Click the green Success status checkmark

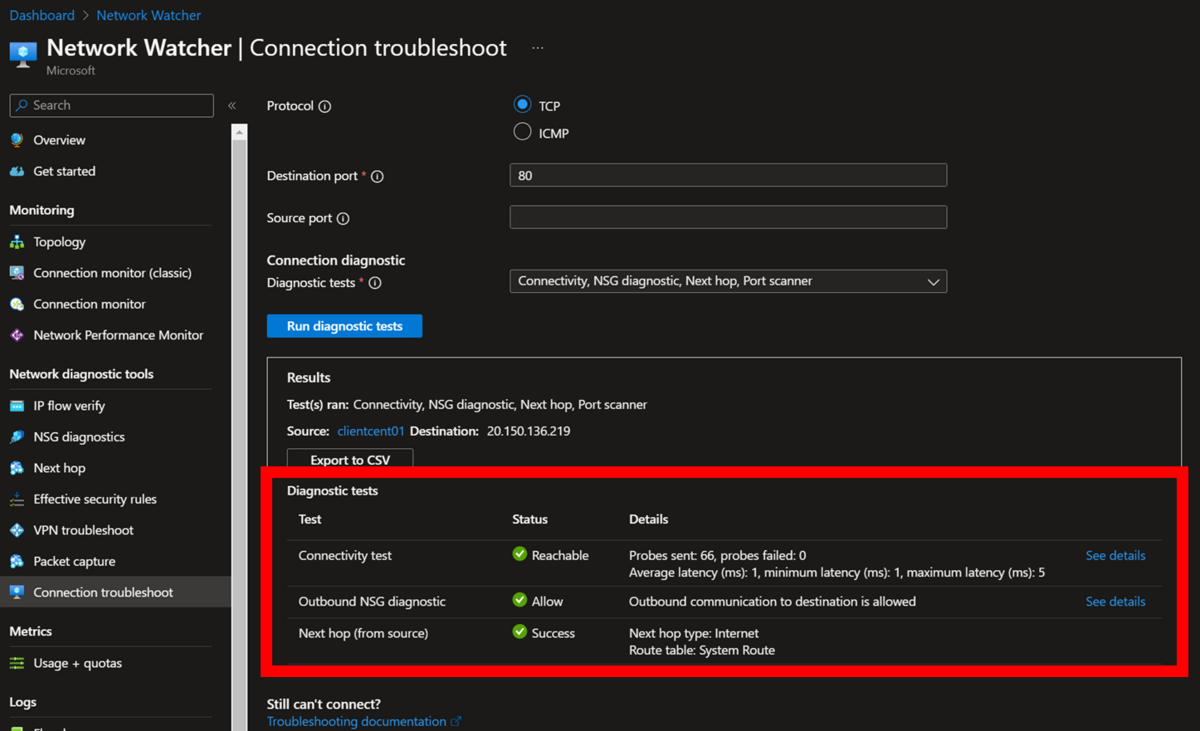(520, 632)
